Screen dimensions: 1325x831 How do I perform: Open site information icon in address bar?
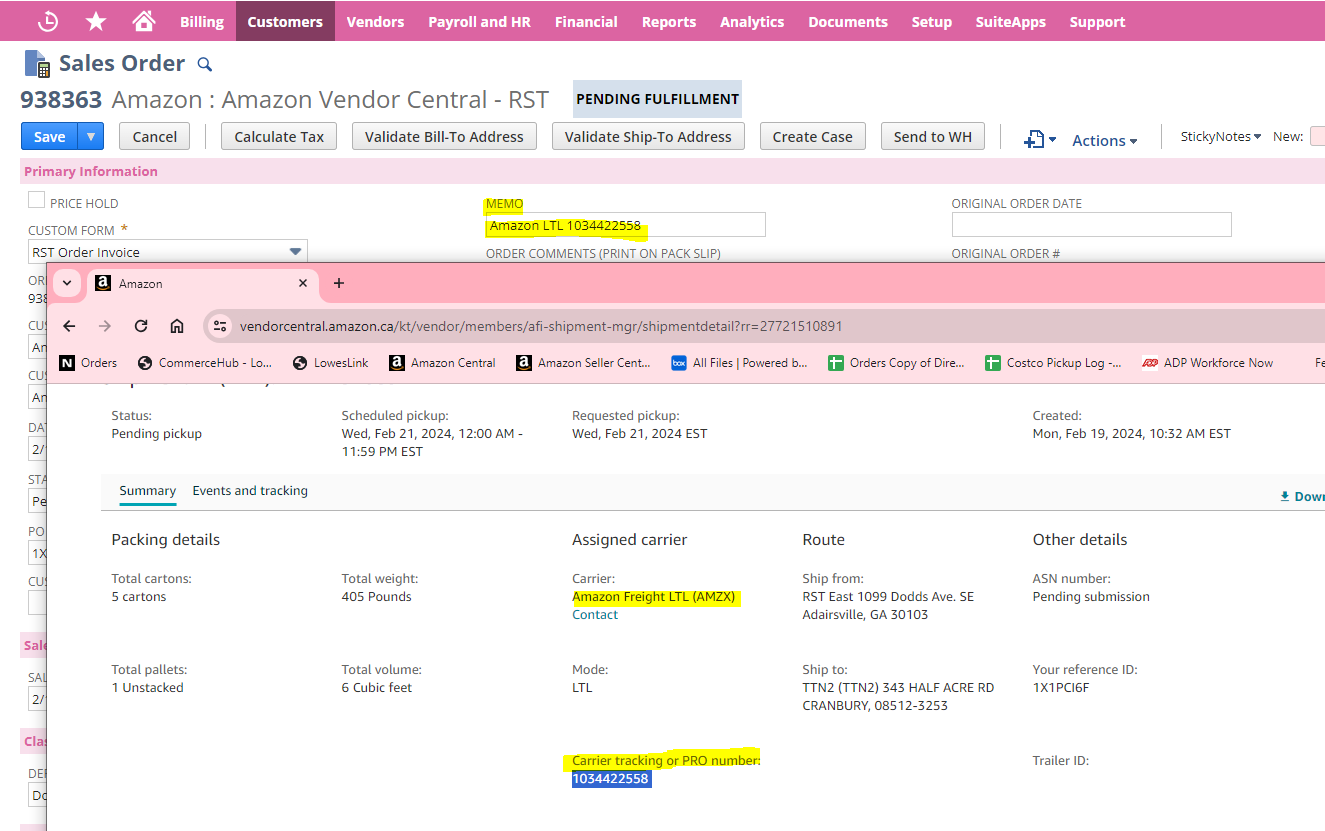(221, 326)
